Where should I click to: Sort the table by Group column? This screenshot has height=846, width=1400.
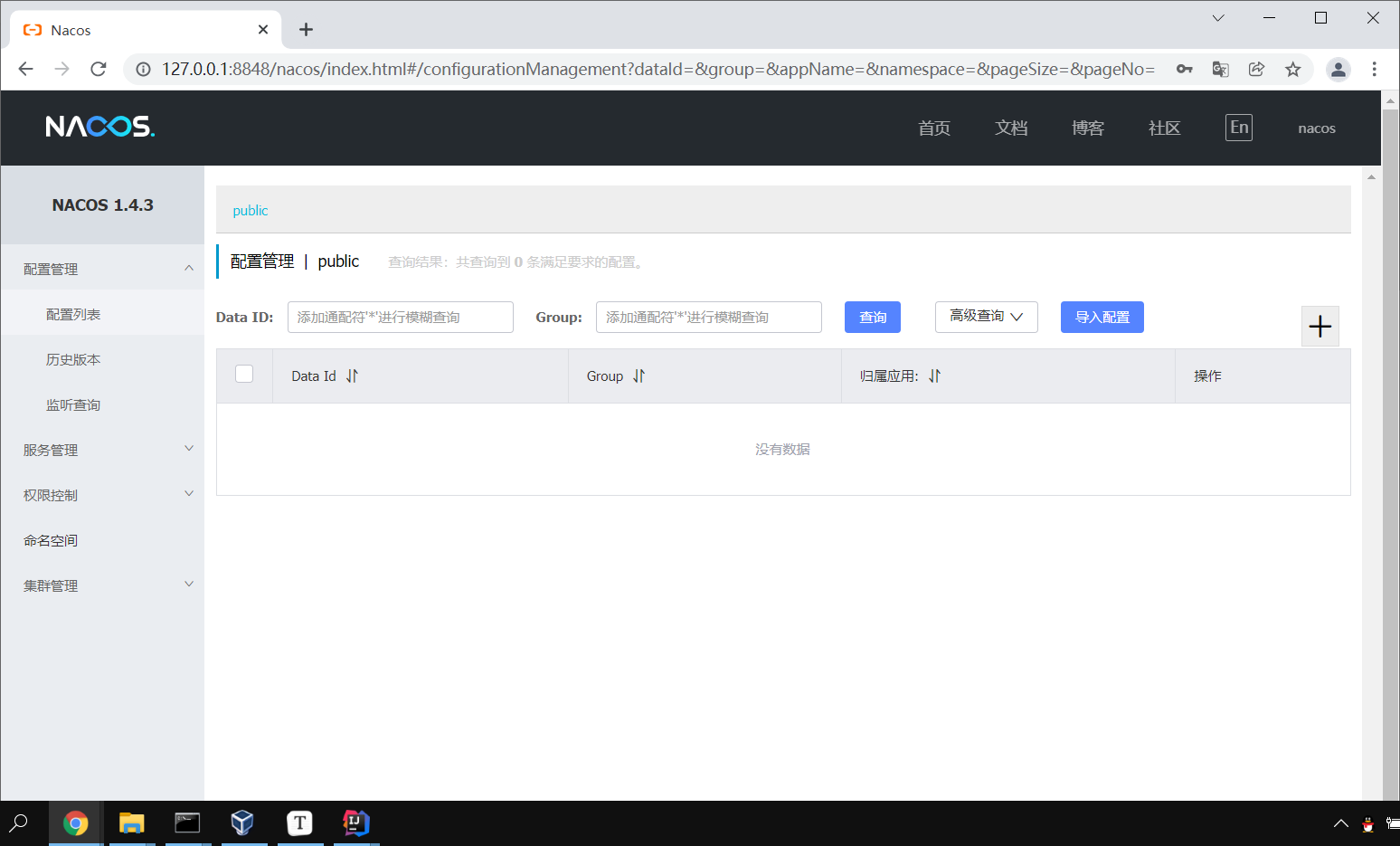[x=639, y=376]
